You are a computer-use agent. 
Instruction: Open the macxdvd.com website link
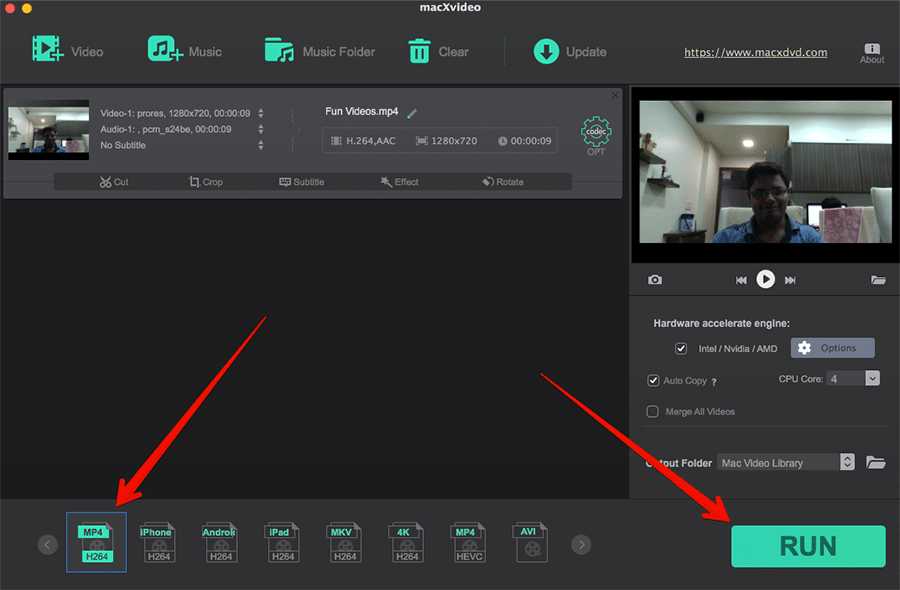point(755,52)
